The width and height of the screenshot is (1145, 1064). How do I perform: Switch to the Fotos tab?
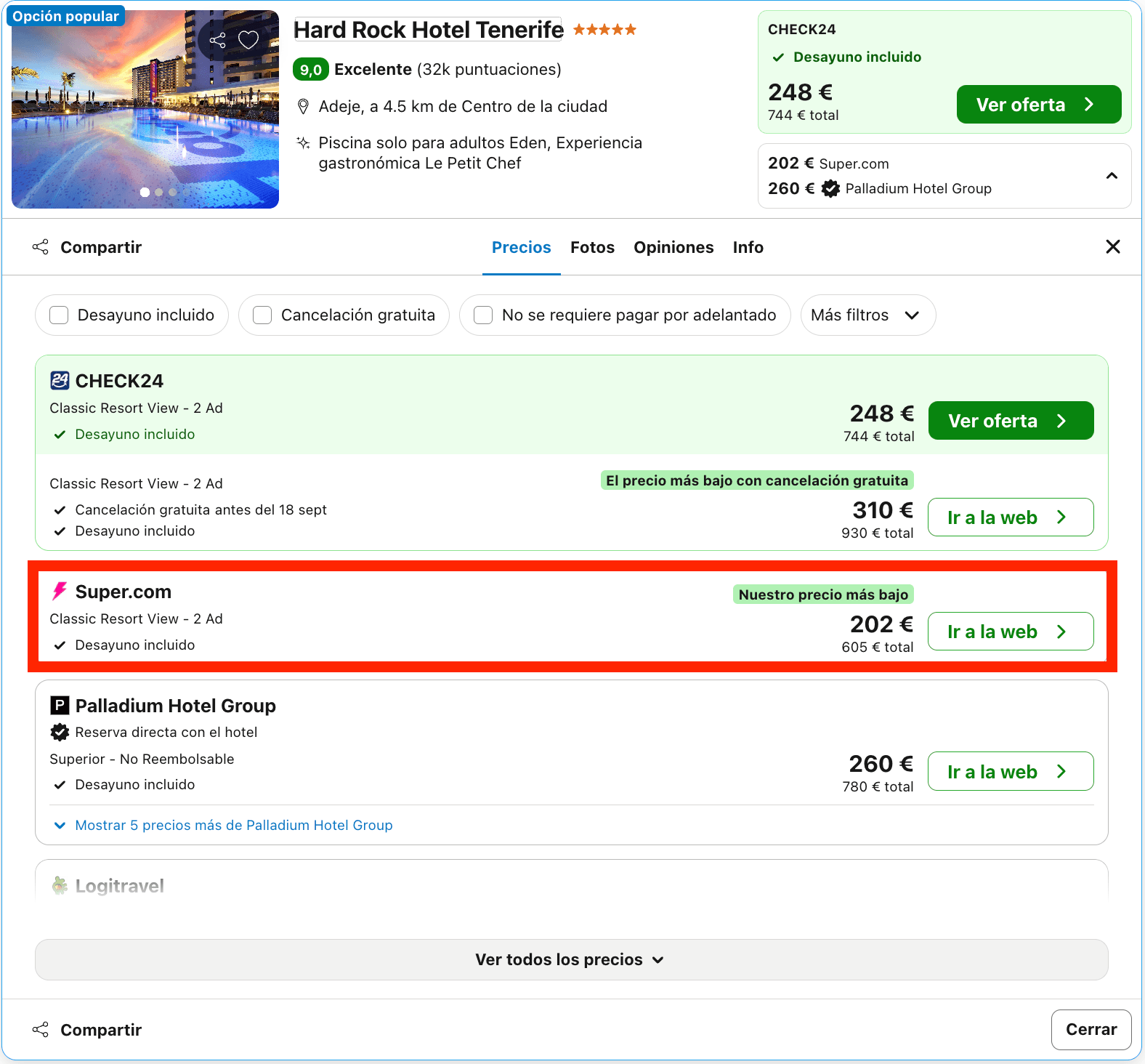(593, 247)
